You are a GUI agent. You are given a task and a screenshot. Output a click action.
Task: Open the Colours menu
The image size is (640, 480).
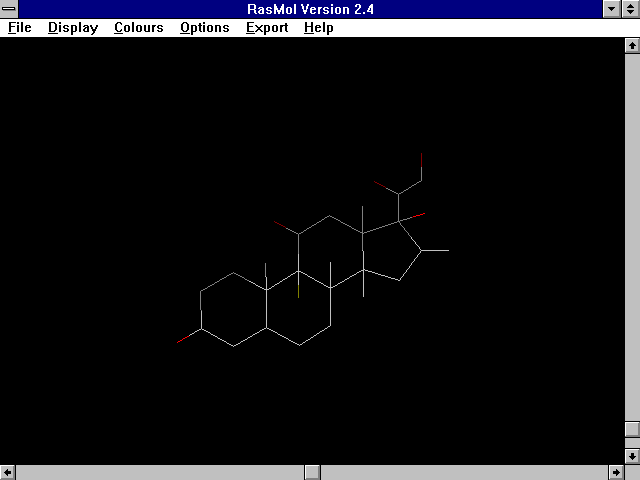coord(138,28)
